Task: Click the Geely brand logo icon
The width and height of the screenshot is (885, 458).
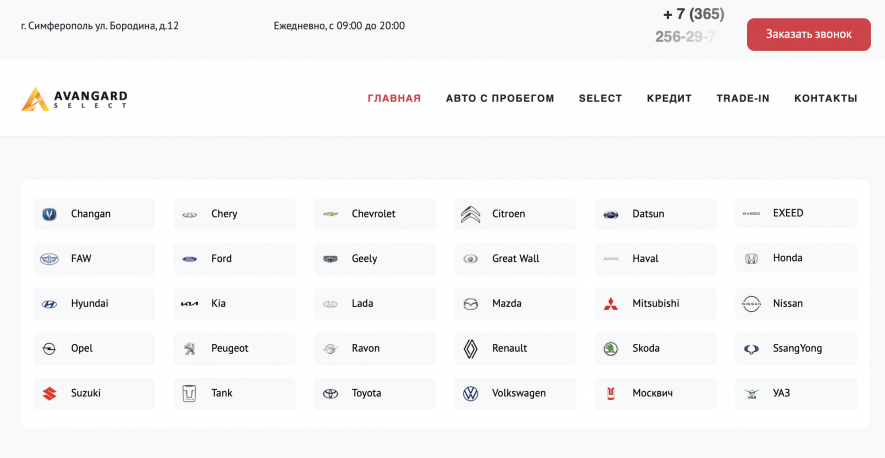Action: click(330, 259)
